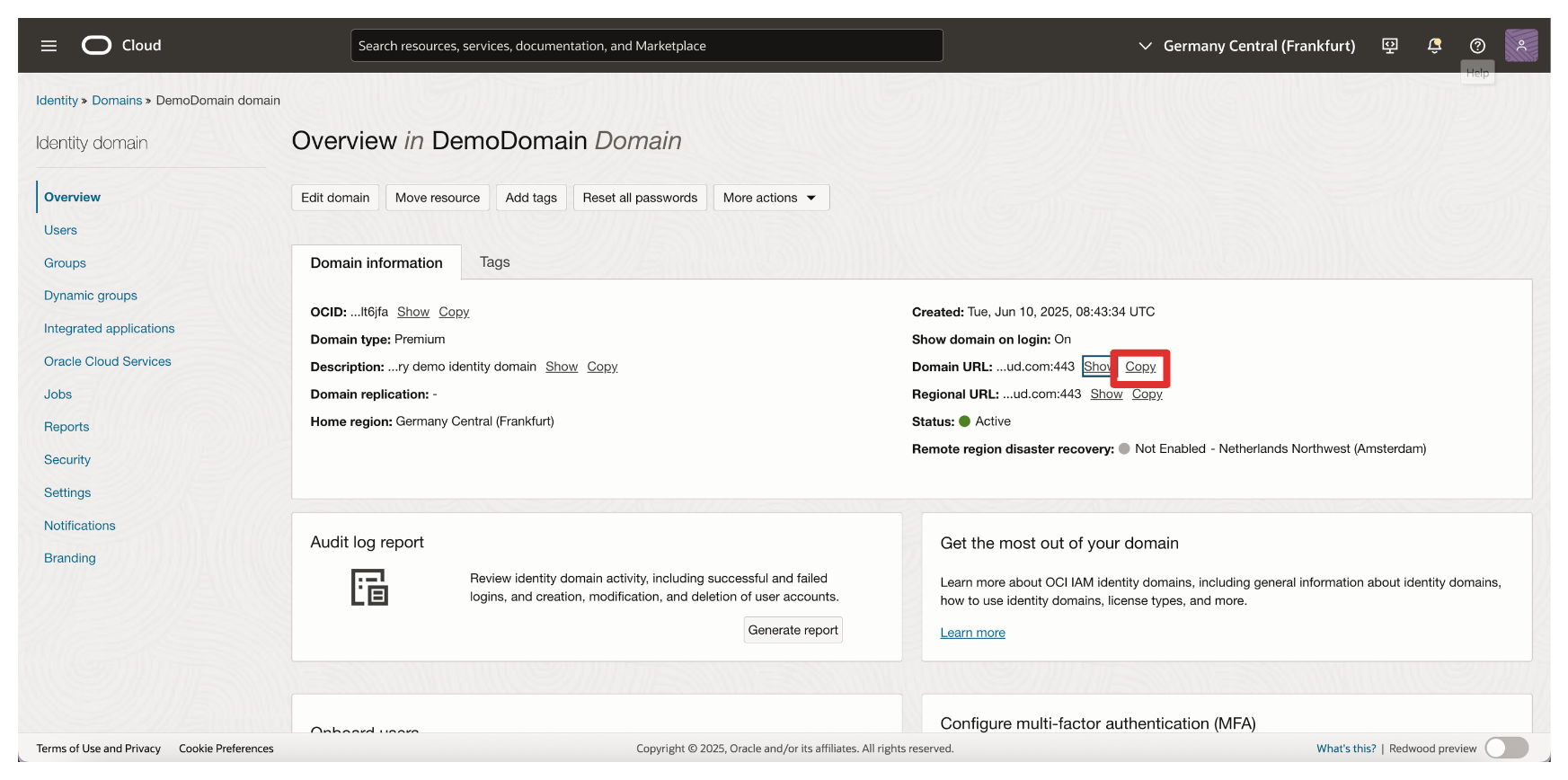Image resolution: width=1568 pixels, height=780 pixels.
Task: Click the Edit domain button
Action: click(335, 198)
